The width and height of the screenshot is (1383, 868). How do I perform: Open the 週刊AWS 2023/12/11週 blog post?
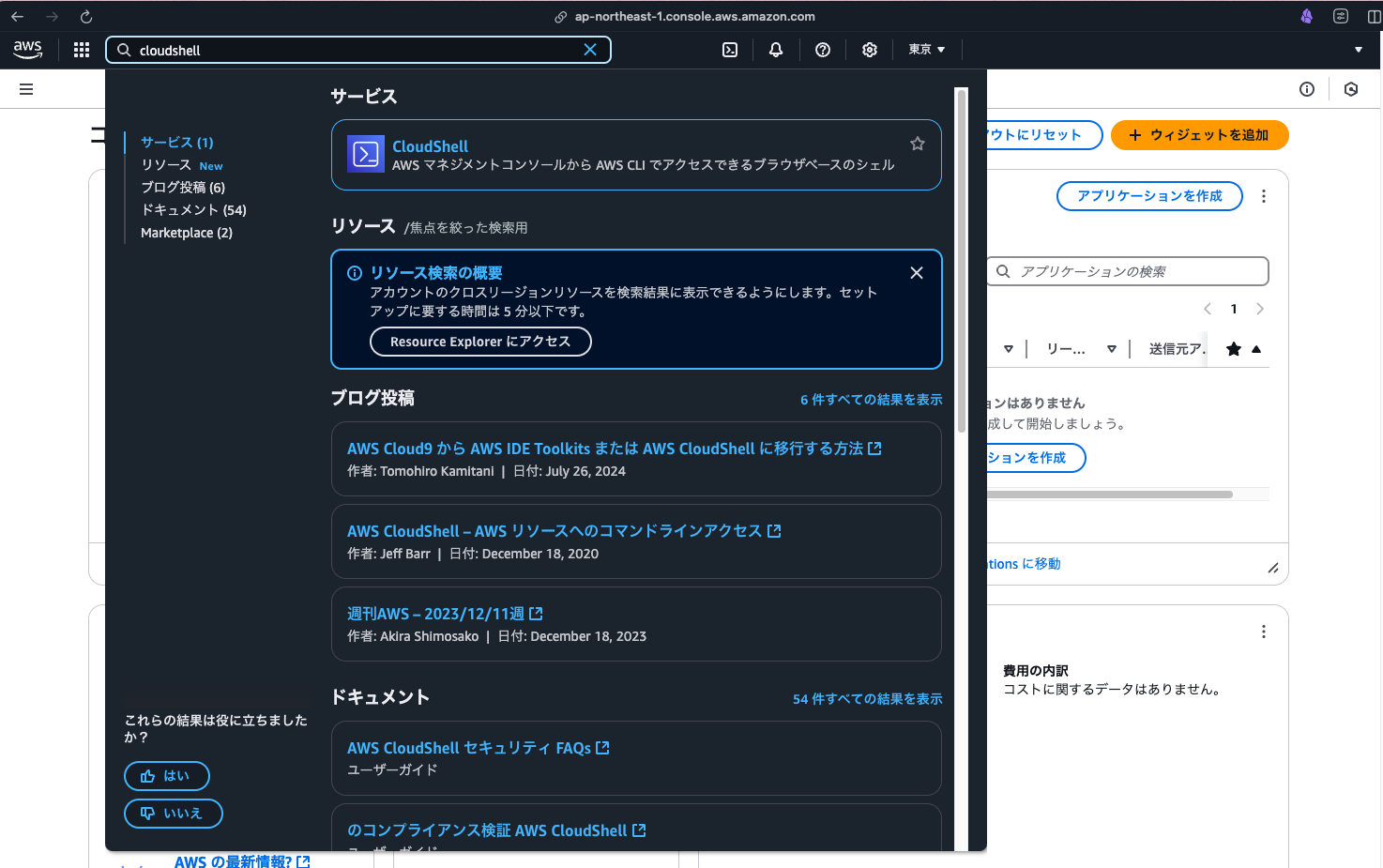(x=435, y=614)
